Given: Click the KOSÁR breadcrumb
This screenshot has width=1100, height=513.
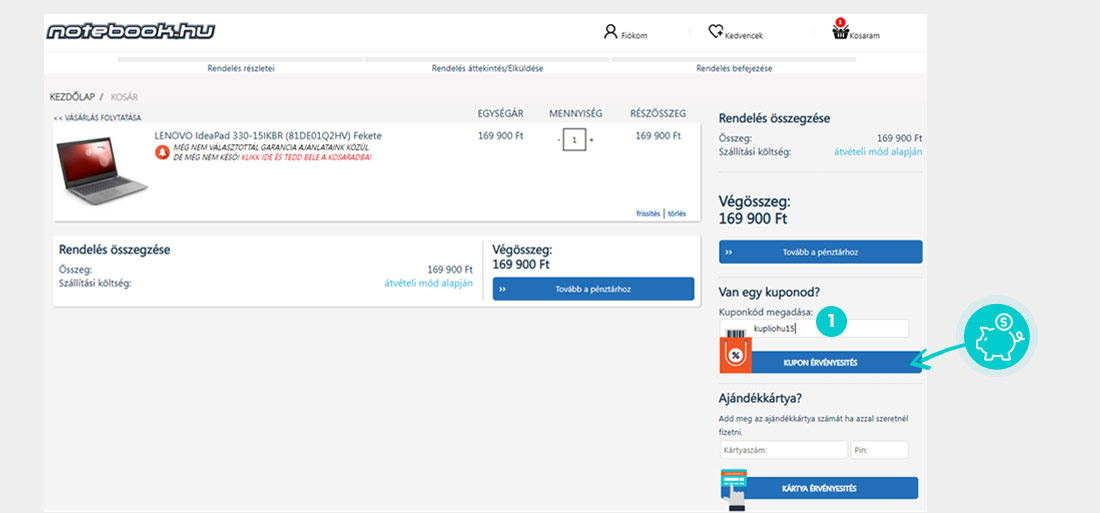Looking at the screenshot, I should point(124,96).
